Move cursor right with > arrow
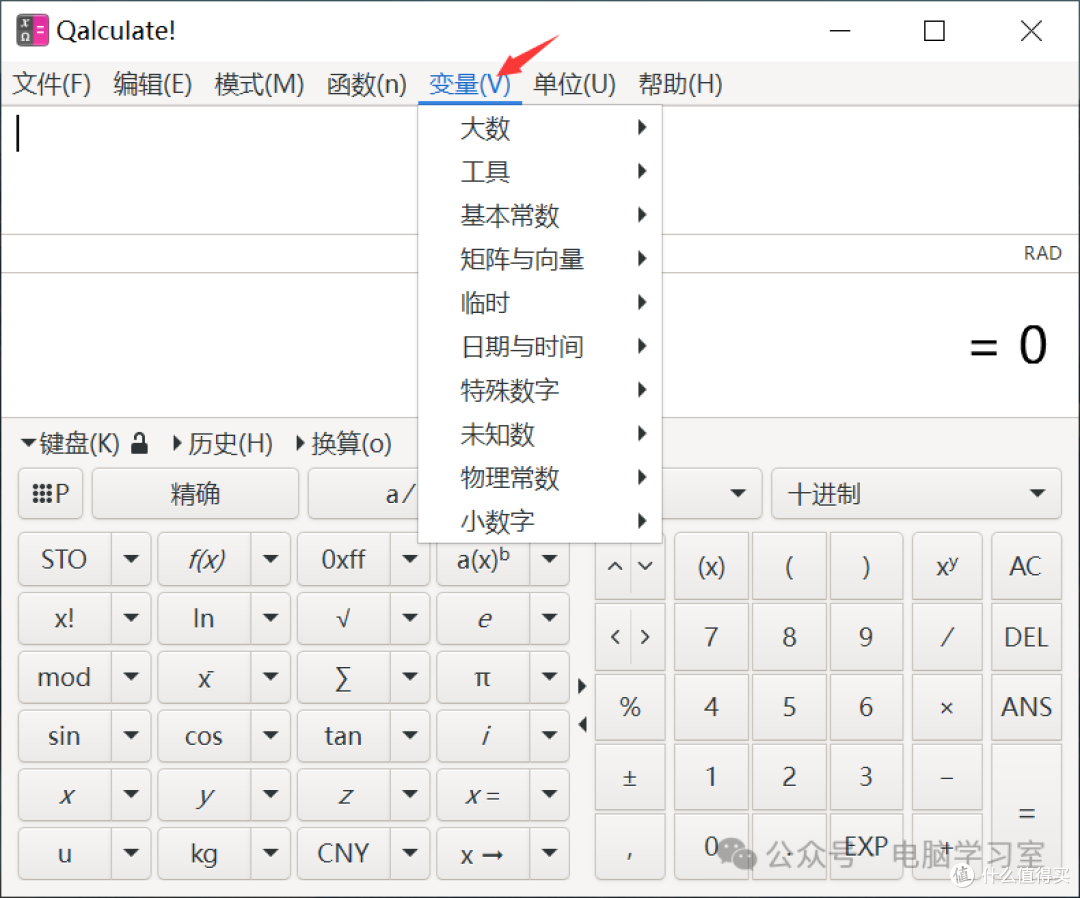The image size is (1080, 898). click(x=646, y=637)
